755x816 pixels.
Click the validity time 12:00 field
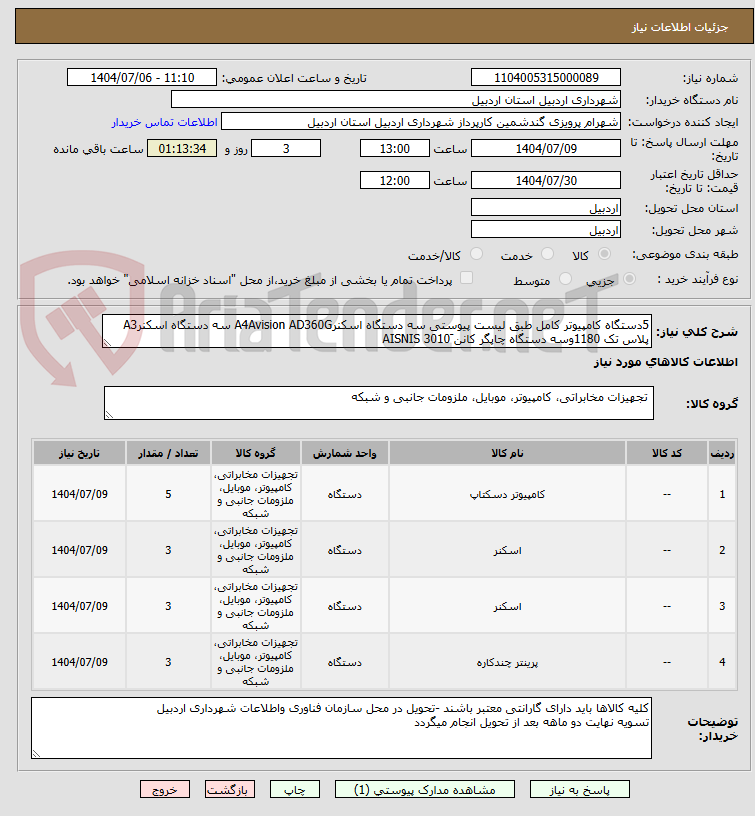394,180
